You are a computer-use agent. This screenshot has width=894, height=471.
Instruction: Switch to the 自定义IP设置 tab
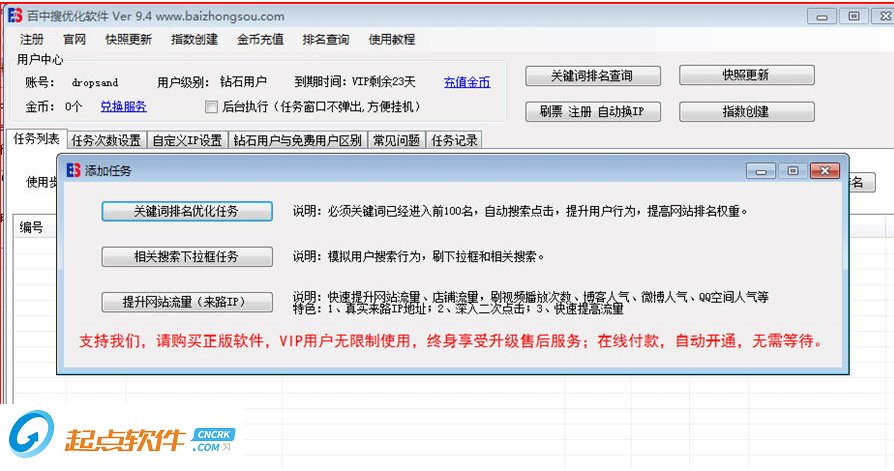tap(188, 140)
